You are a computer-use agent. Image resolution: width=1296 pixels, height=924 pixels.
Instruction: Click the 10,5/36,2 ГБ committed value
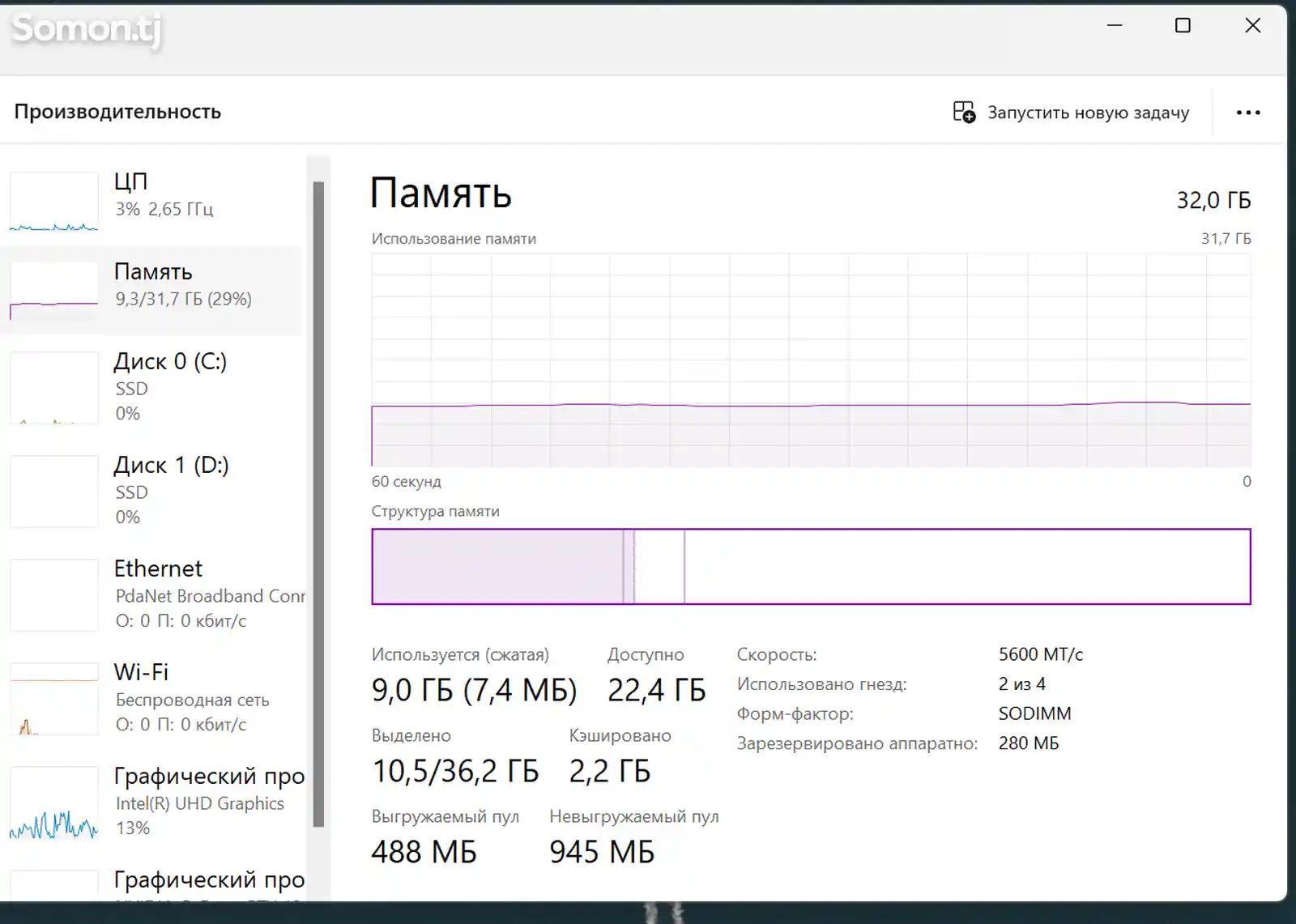[x=455, y=771]
